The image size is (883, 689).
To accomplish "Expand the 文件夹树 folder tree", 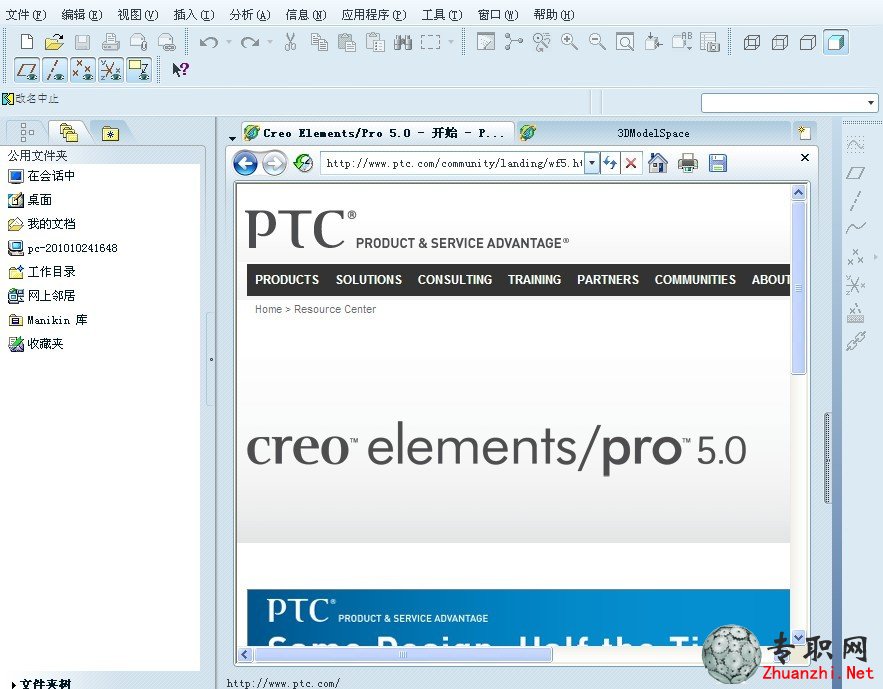I will (x=14, y=684).
